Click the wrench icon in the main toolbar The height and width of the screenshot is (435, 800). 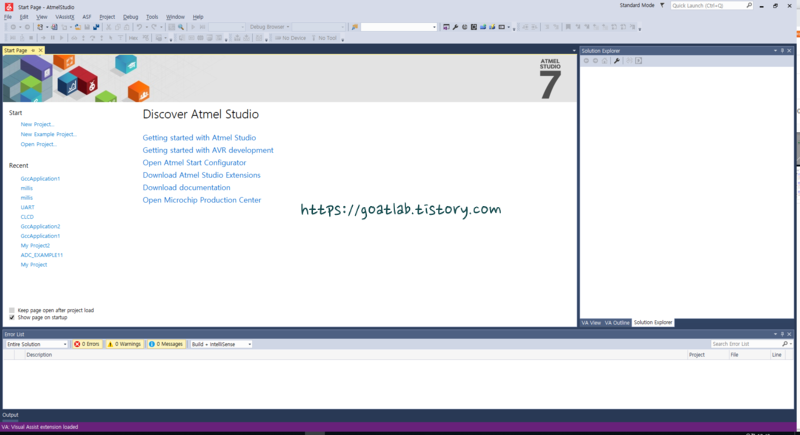click(x=455, y=27)
